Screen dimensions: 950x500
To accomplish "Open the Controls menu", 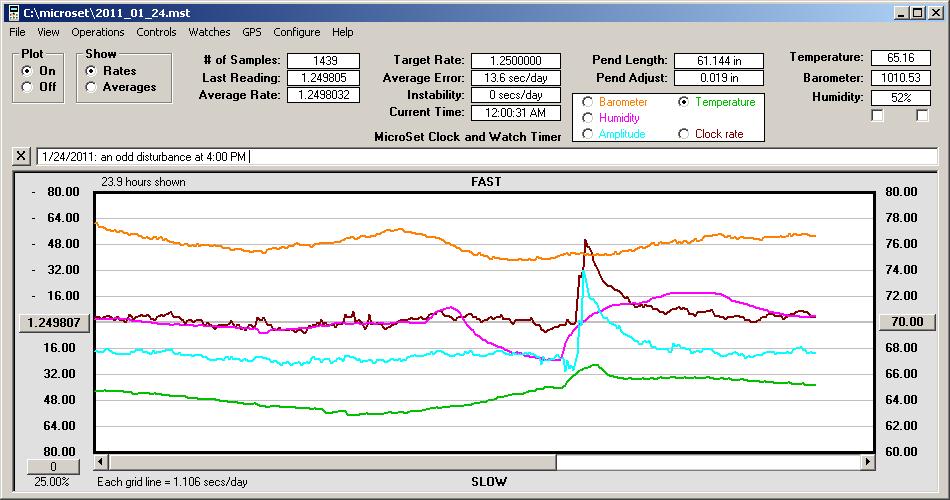I will click(x=156, y=32).
